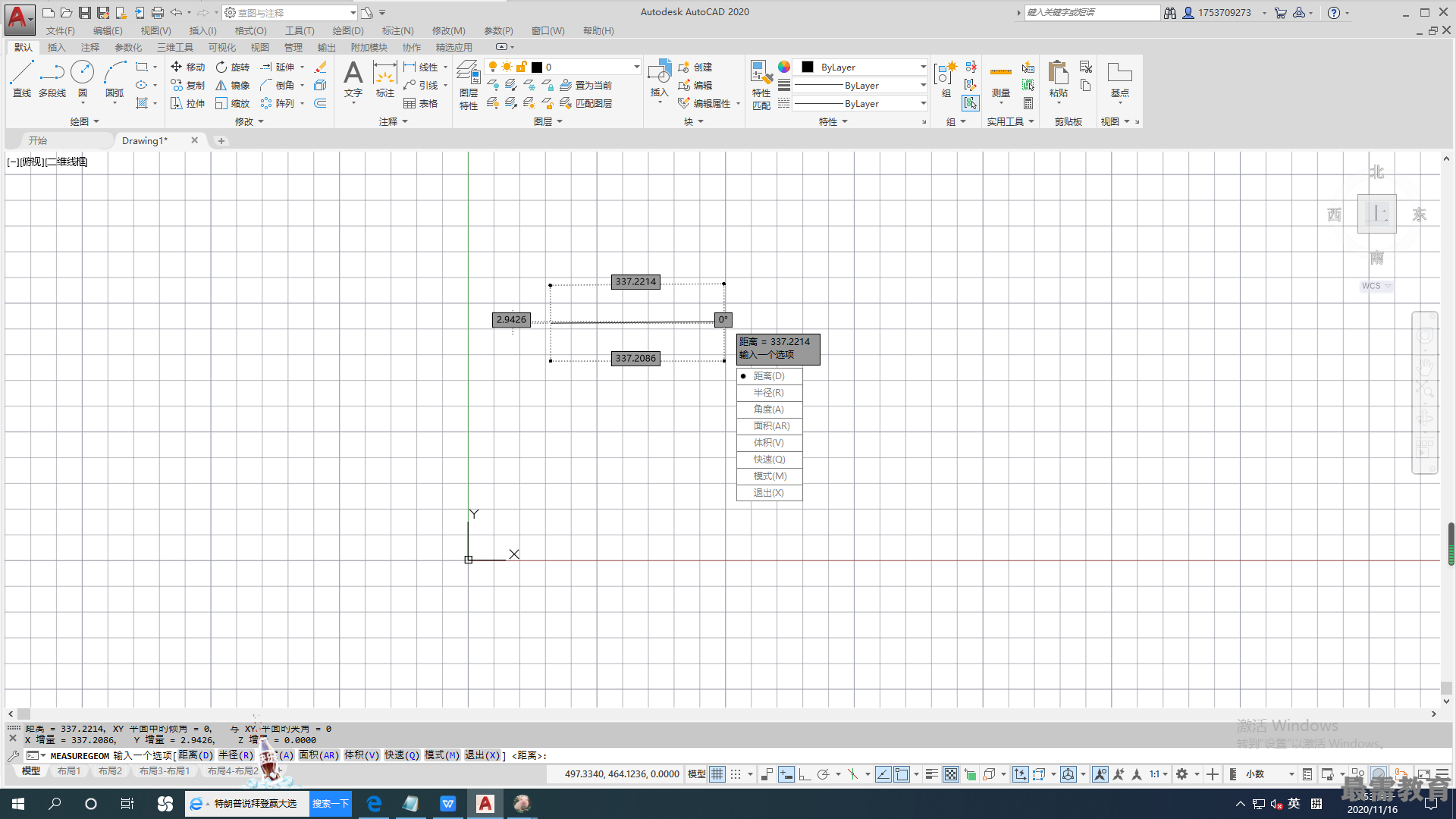Click the black layer color swatch
The width and height of the screenshot is (1456, 819).
537,67
